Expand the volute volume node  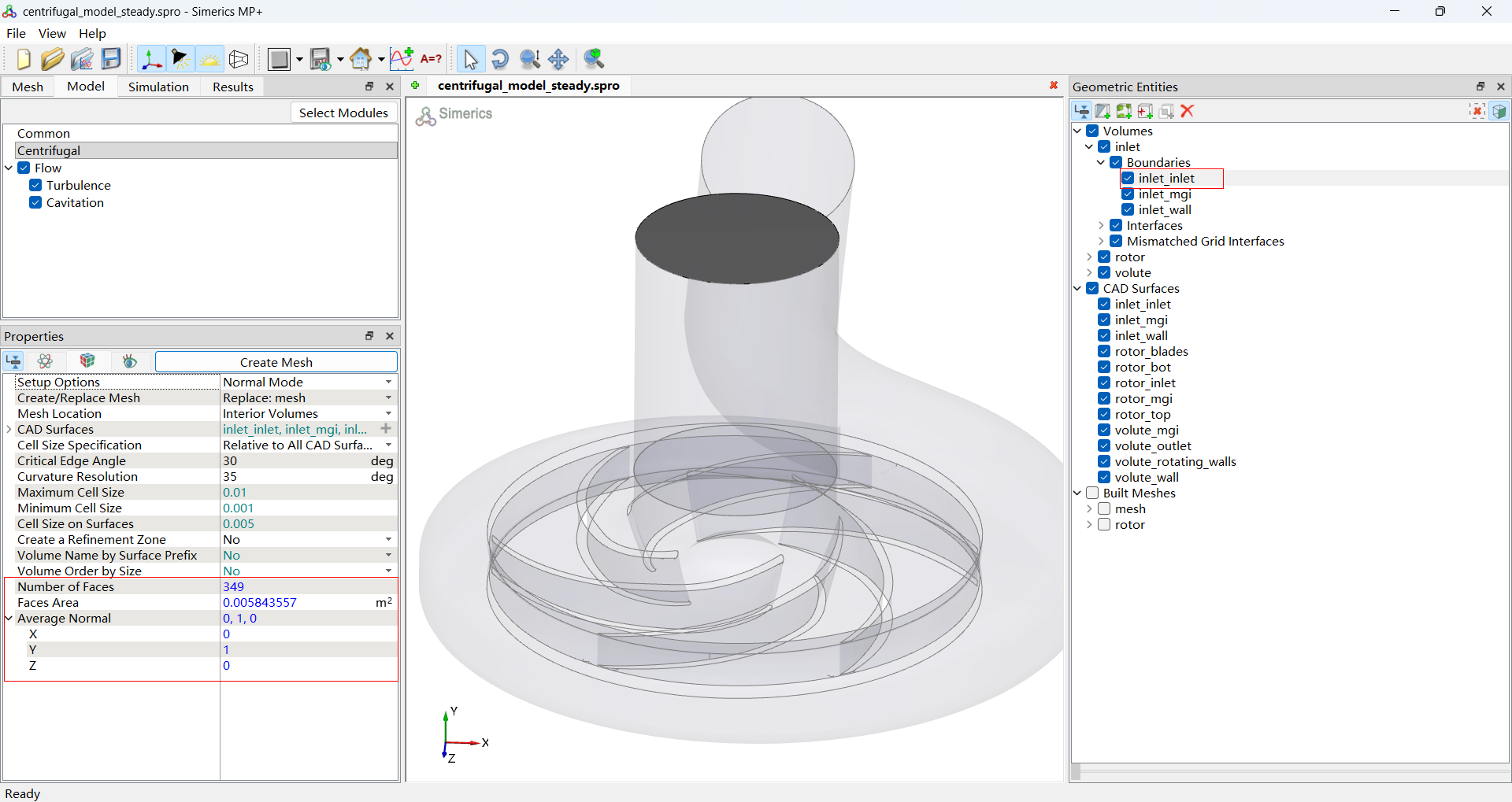click(x=1089, y=273)
